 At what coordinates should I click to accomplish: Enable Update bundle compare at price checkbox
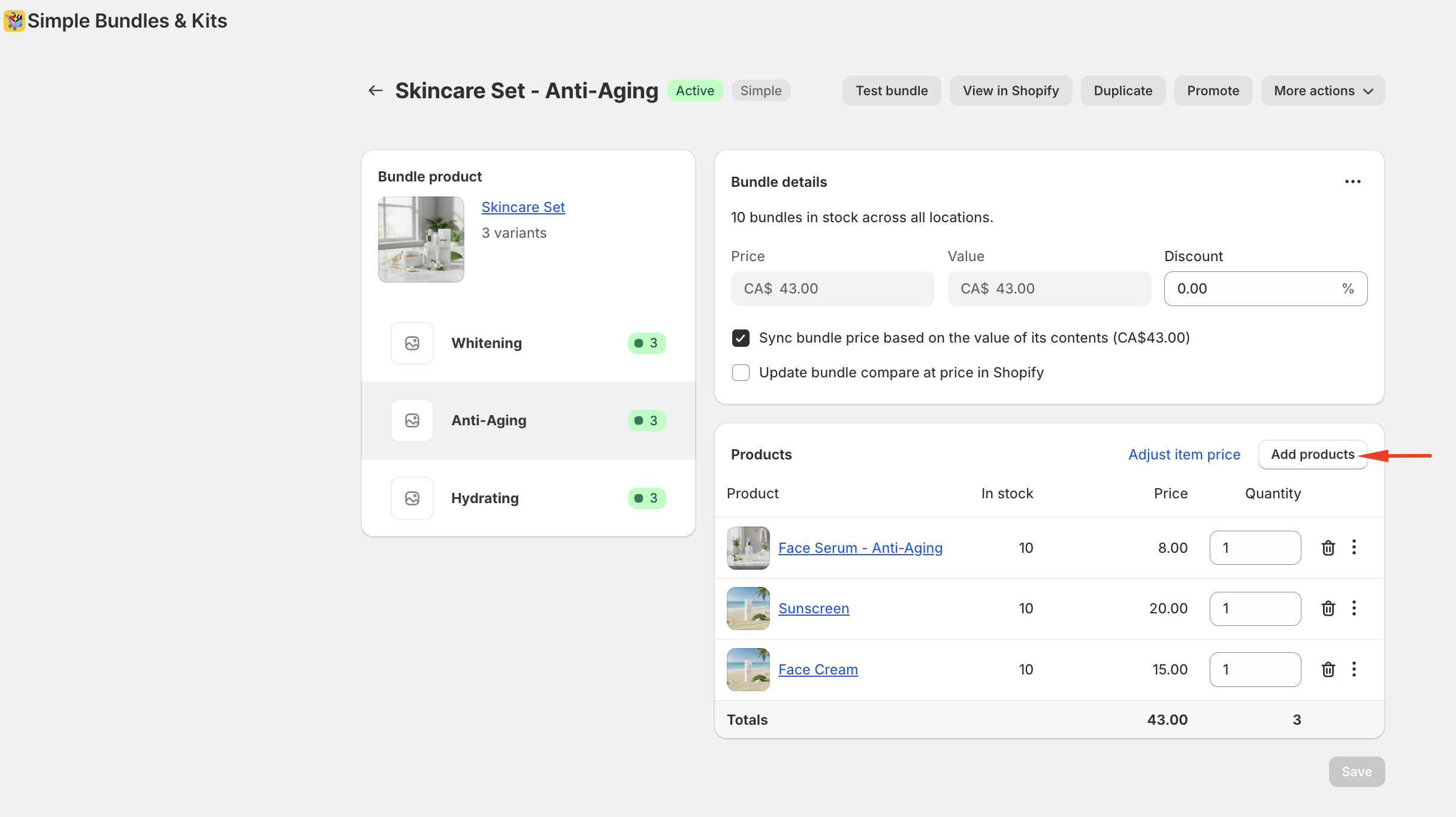click(741, 373)
